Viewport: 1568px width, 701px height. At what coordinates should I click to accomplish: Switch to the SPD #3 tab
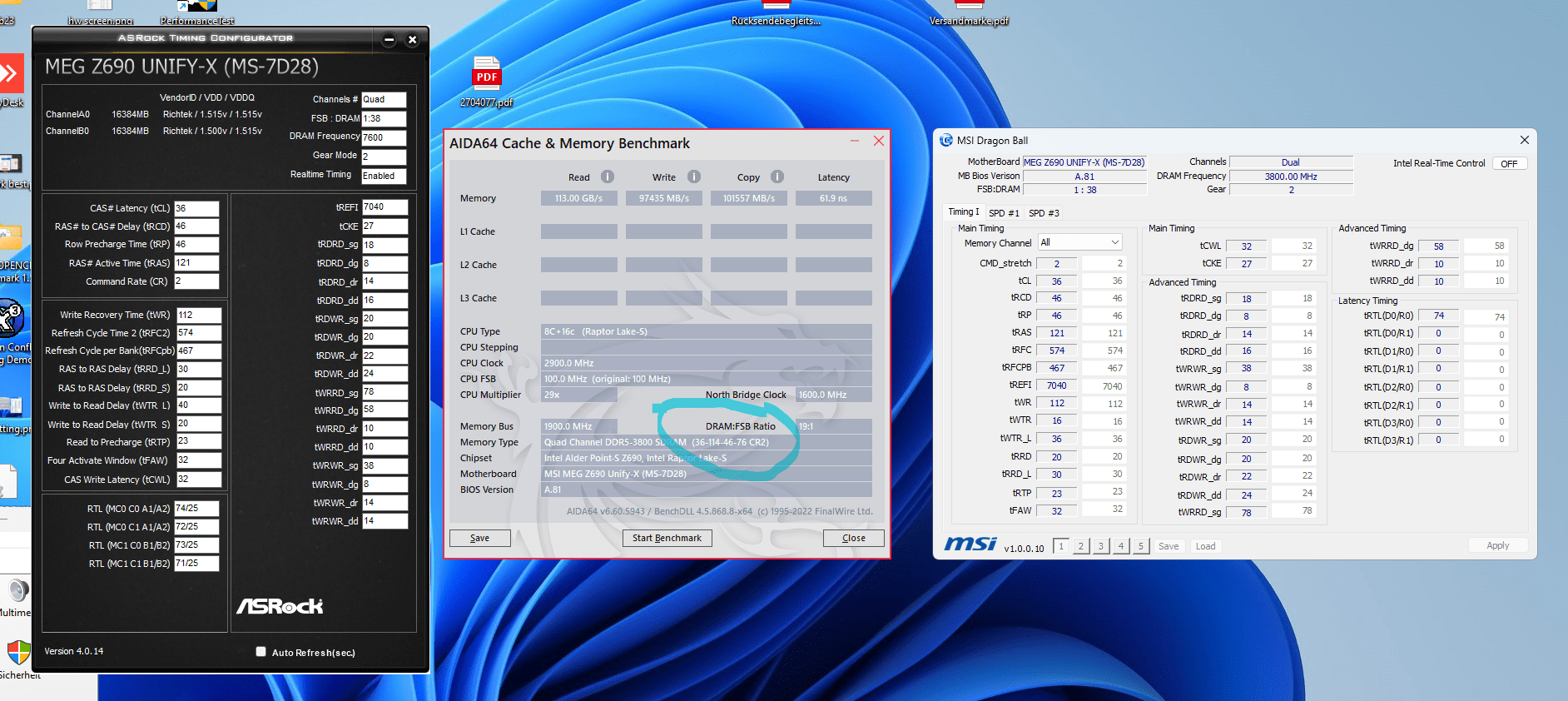click(x=1044, y=213)
